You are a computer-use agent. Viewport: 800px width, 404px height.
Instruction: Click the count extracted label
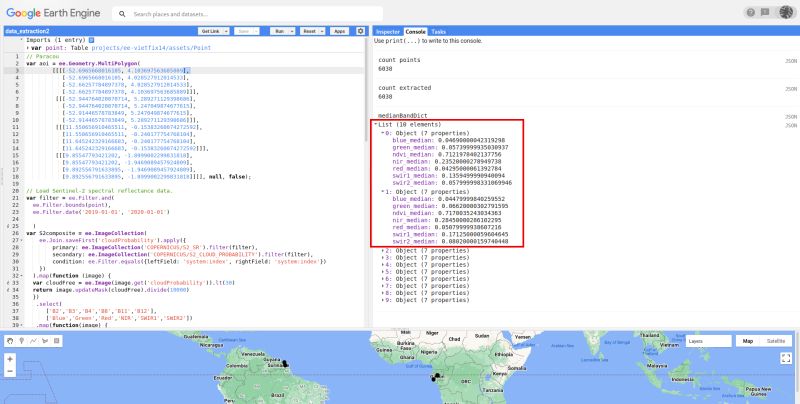(405, 88)
